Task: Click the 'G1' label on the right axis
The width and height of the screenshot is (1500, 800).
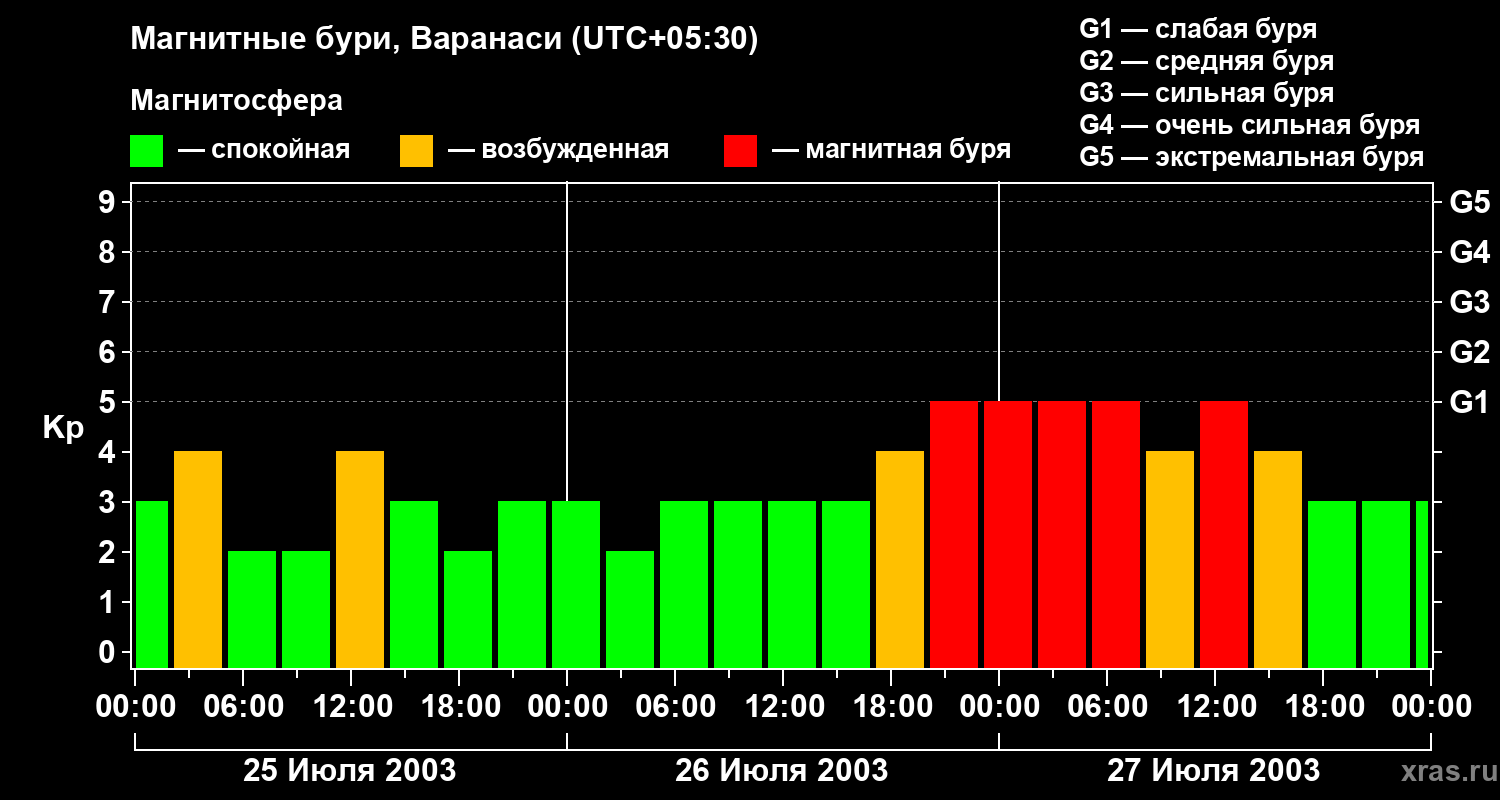Action: pyautogui.click(x=1470, y=402)
